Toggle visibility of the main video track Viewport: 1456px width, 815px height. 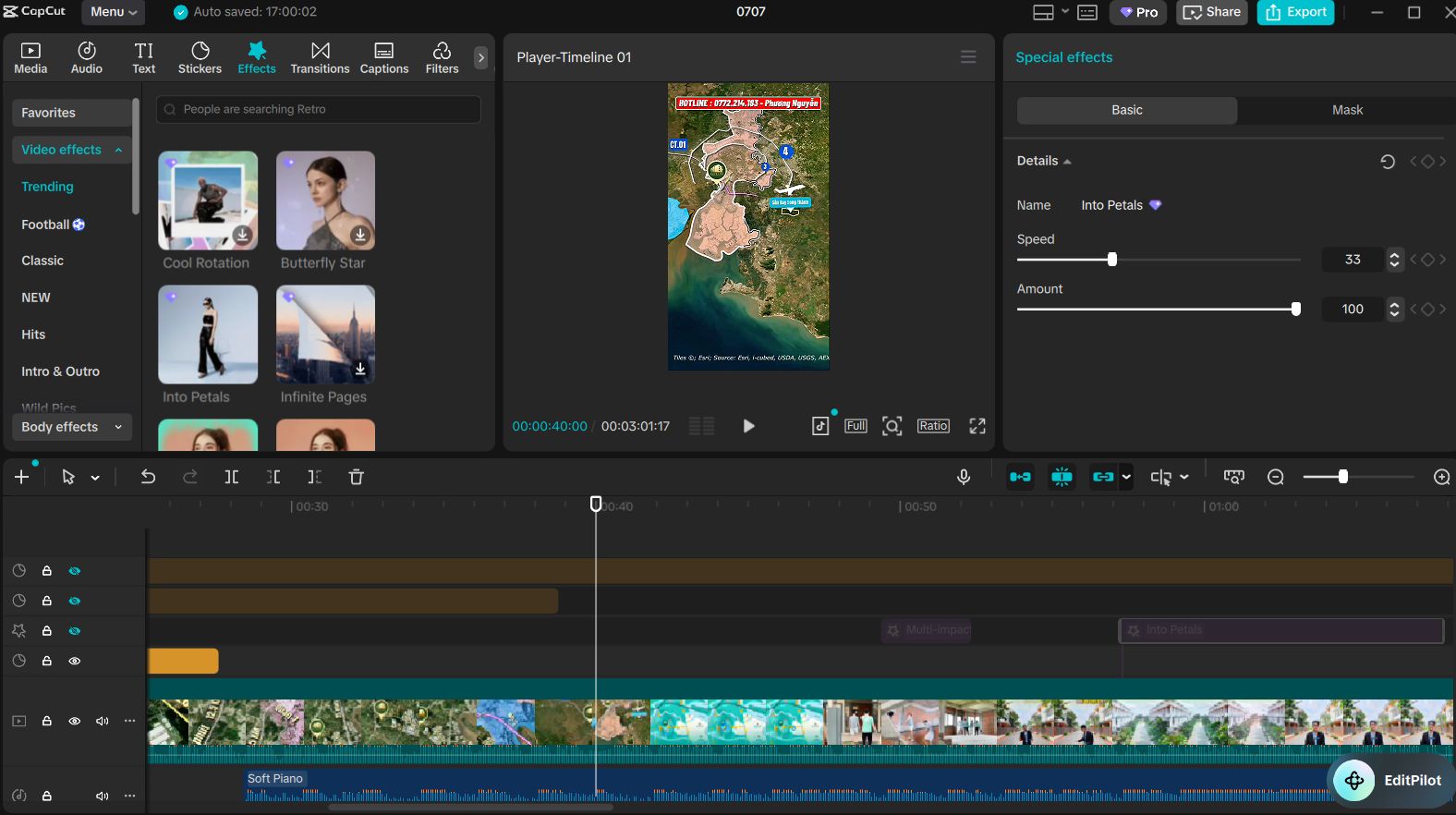pyautogui.click(x=75, y=721)
